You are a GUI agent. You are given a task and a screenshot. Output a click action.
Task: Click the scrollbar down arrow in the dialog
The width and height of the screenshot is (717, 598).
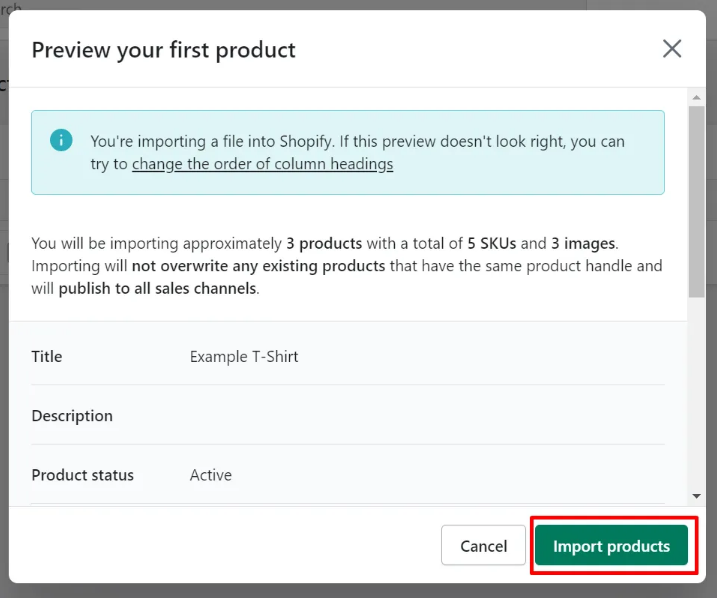click(x=696, y=495)
